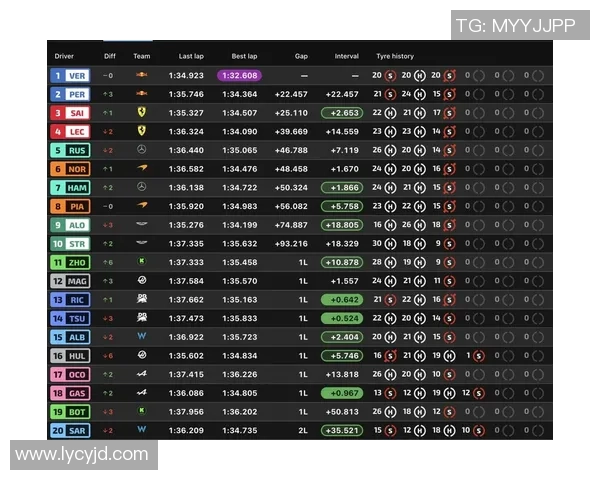Click VER's first soft tyre stint icon
Image resolution: width=600 pixels, height=480 pixels.
point(390,76)
